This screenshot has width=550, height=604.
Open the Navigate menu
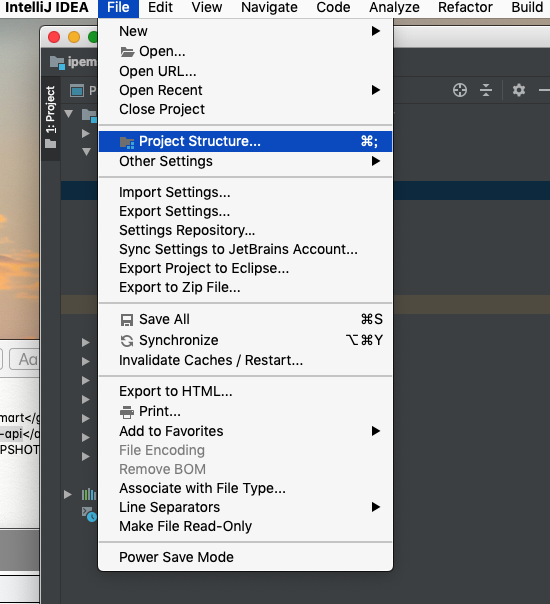(x=269, y=8)
